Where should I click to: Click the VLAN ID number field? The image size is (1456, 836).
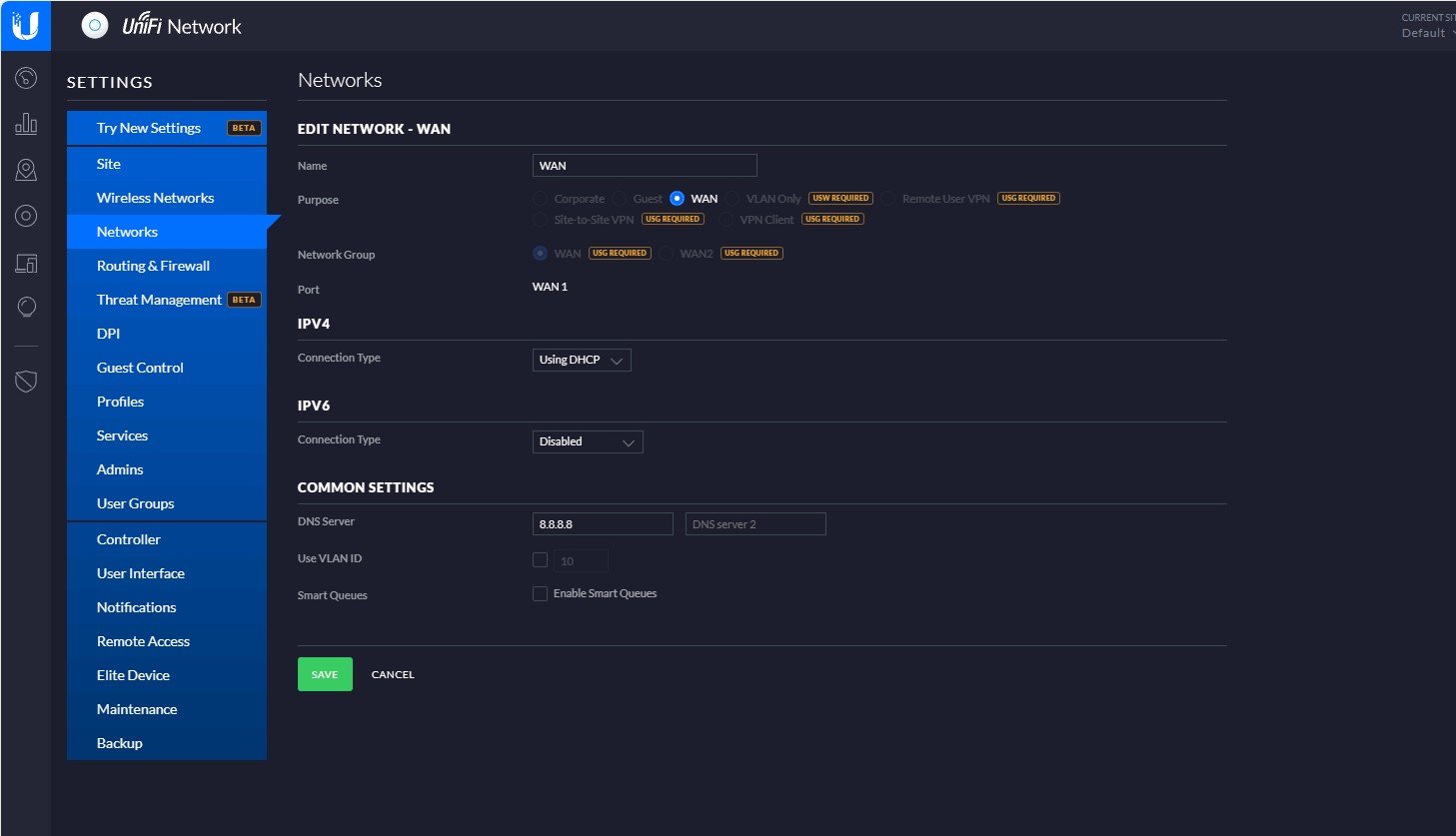tap(581, 560)
